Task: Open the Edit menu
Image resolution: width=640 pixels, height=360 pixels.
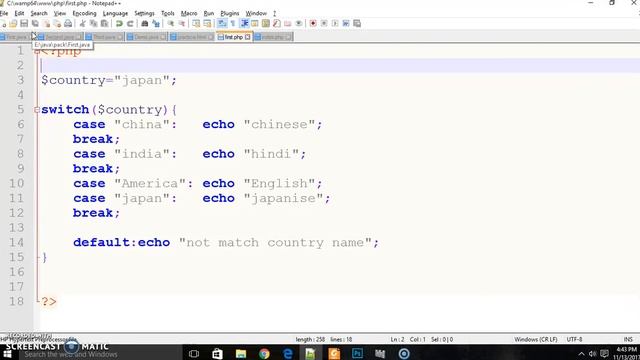Action: tap(19, 13)
